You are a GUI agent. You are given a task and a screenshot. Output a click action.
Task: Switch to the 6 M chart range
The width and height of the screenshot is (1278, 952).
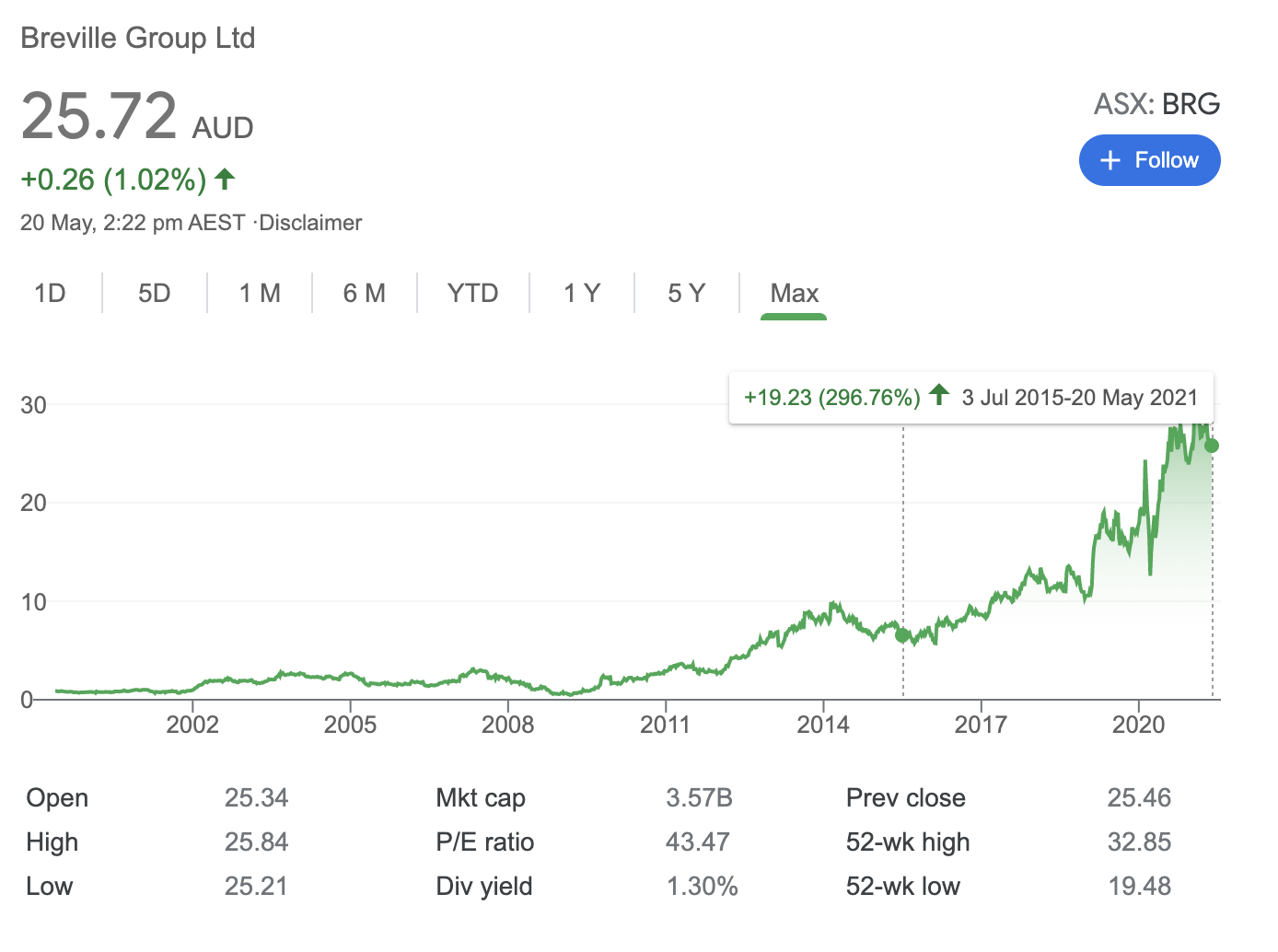[365, 294]
